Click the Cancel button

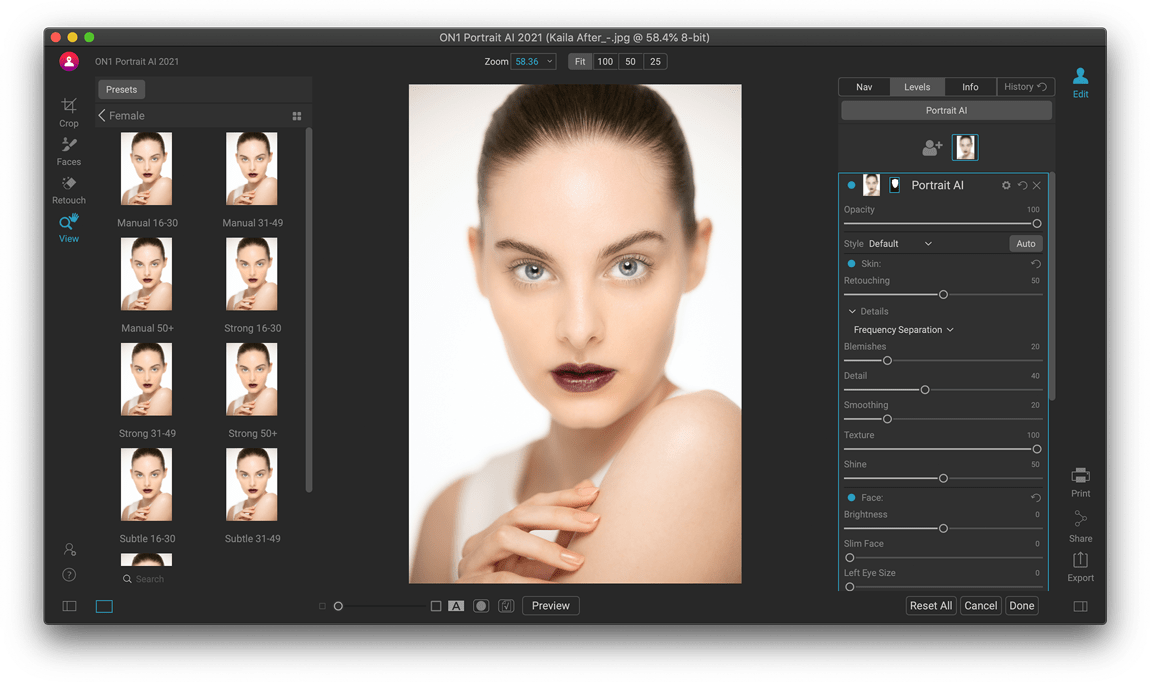point(981,606)
